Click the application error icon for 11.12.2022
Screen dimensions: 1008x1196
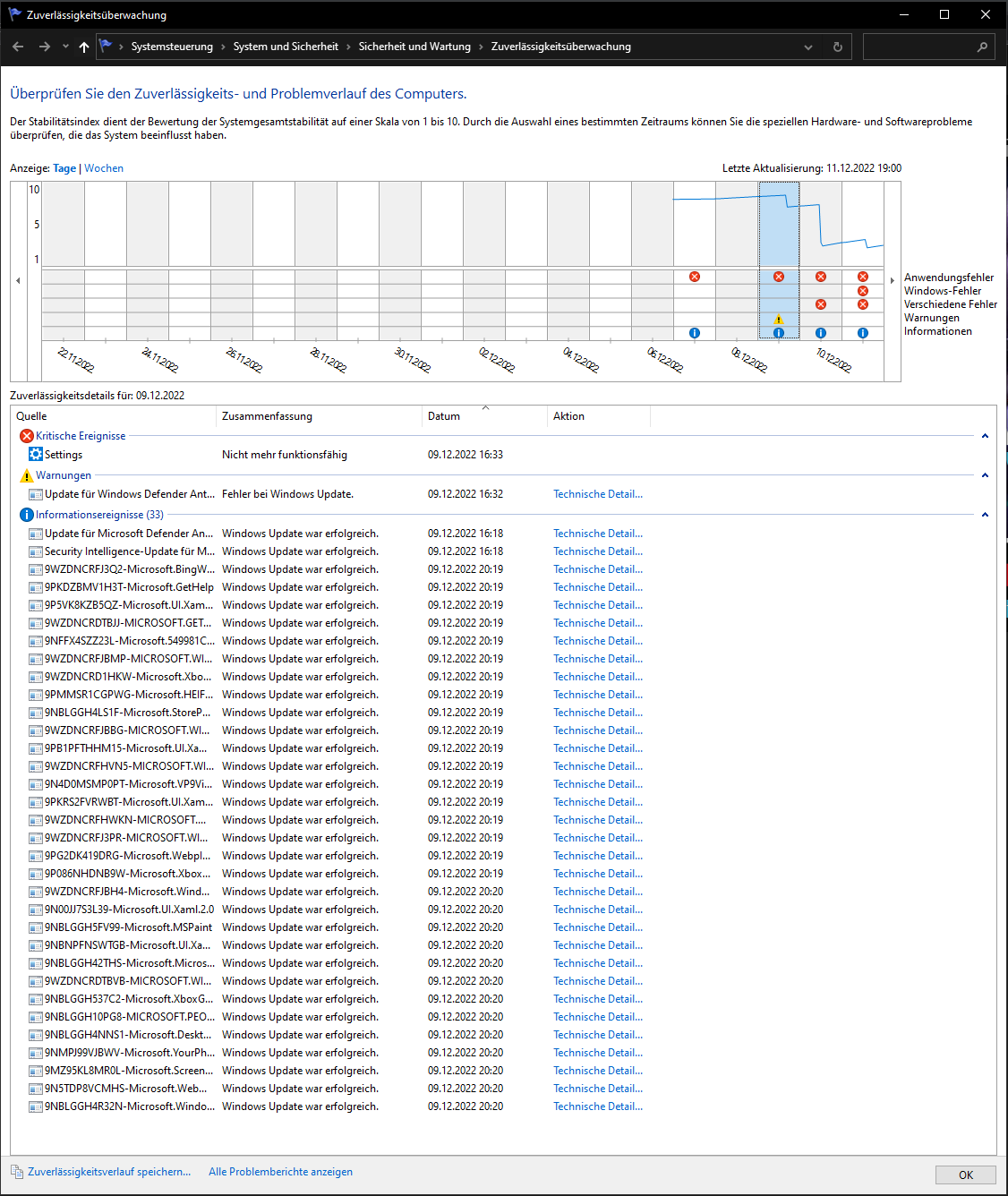863,277
